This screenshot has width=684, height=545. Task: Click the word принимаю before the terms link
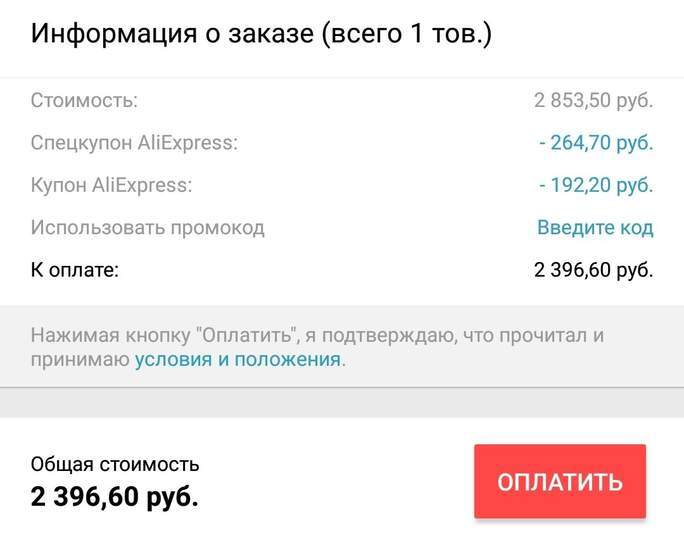coord(80,360)
